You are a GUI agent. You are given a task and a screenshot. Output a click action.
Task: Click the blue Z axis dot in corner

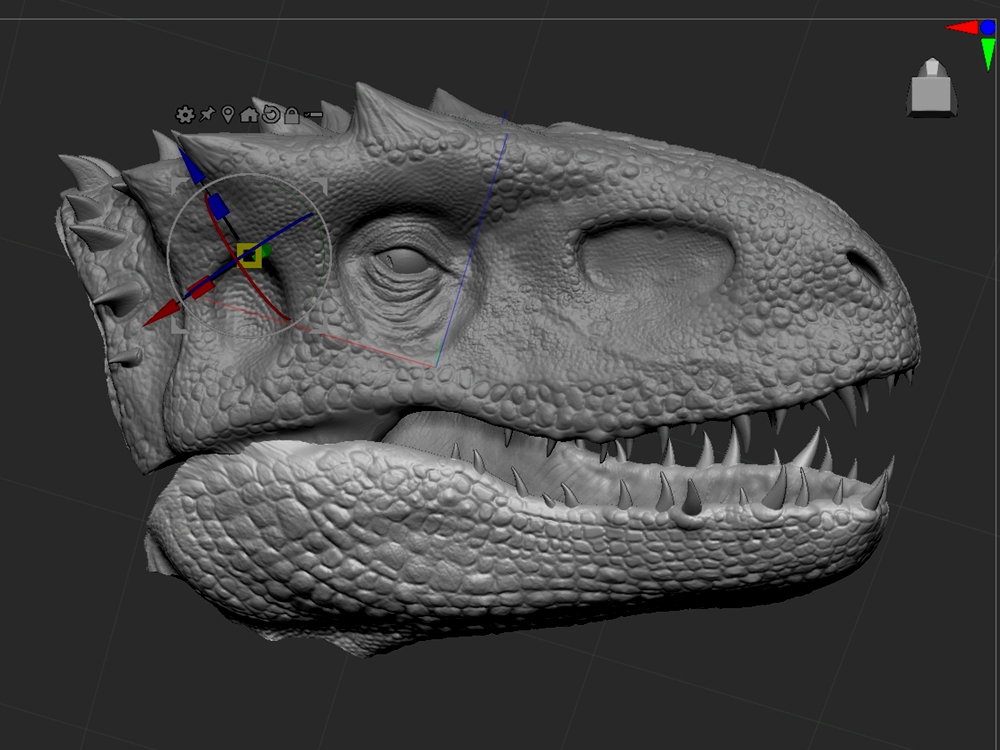click(988, 27)
